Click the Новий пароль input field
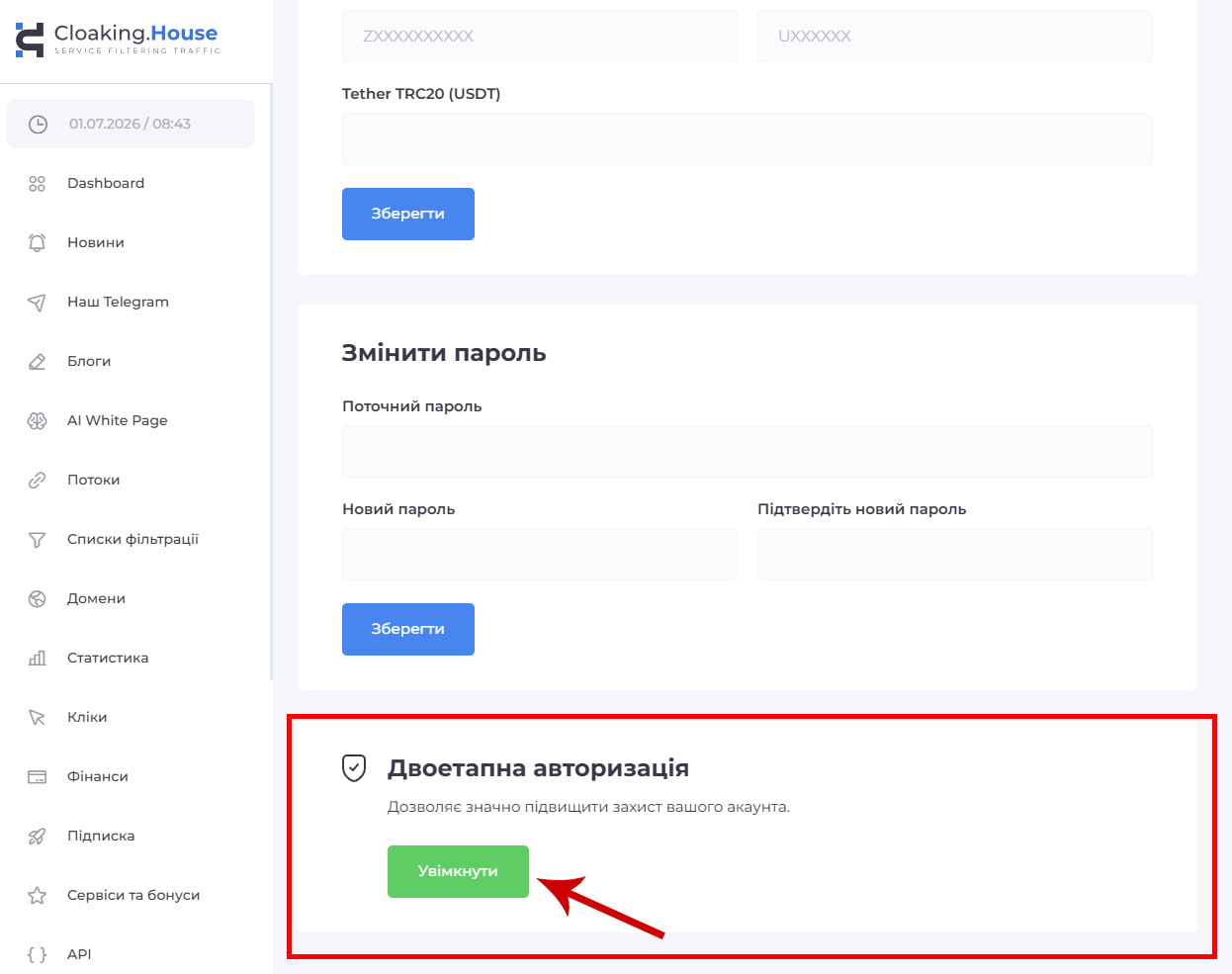The image size is (1232, 974). [540, 554]
